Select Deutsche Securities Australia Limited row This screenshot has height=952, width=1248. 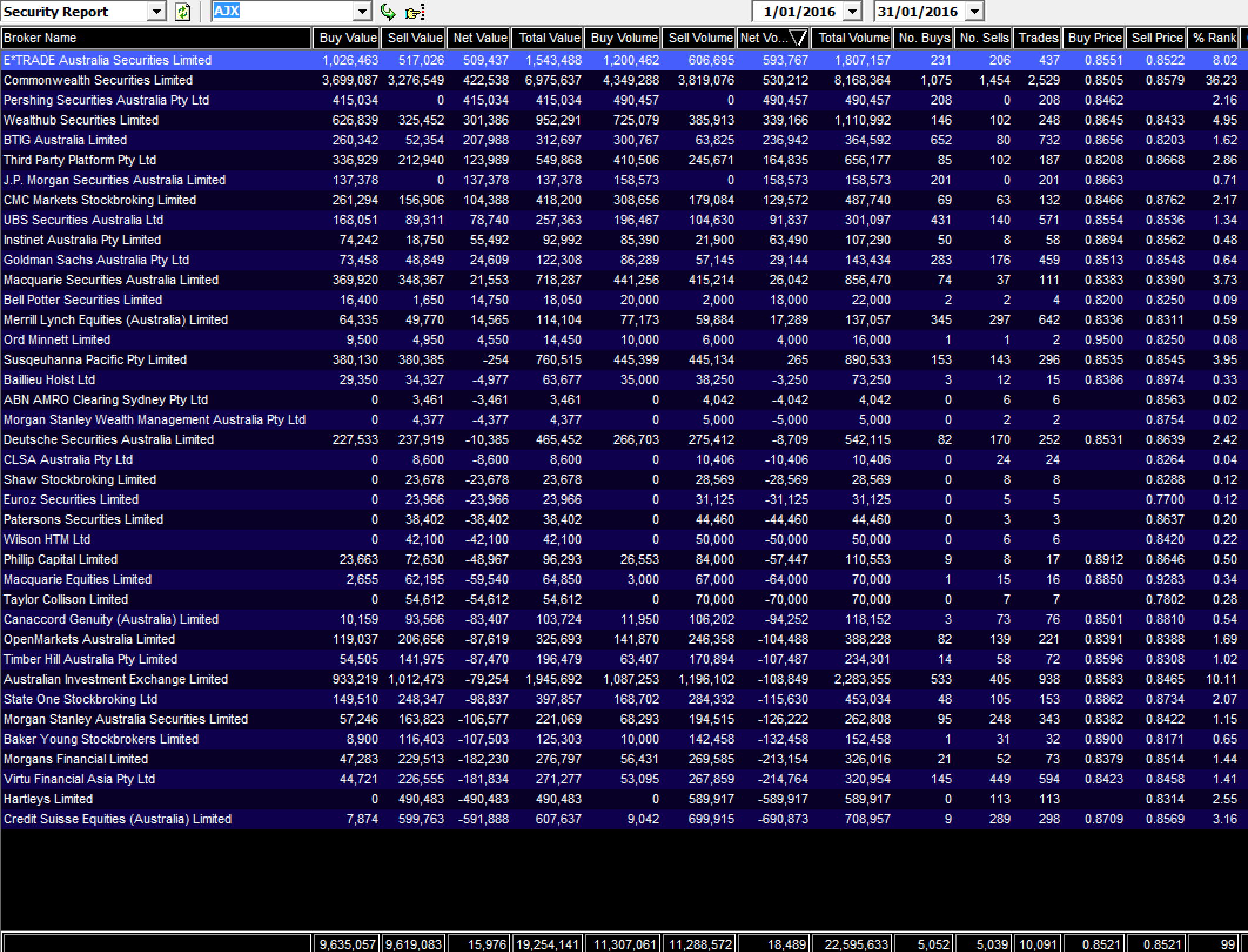tap(624, 439)
